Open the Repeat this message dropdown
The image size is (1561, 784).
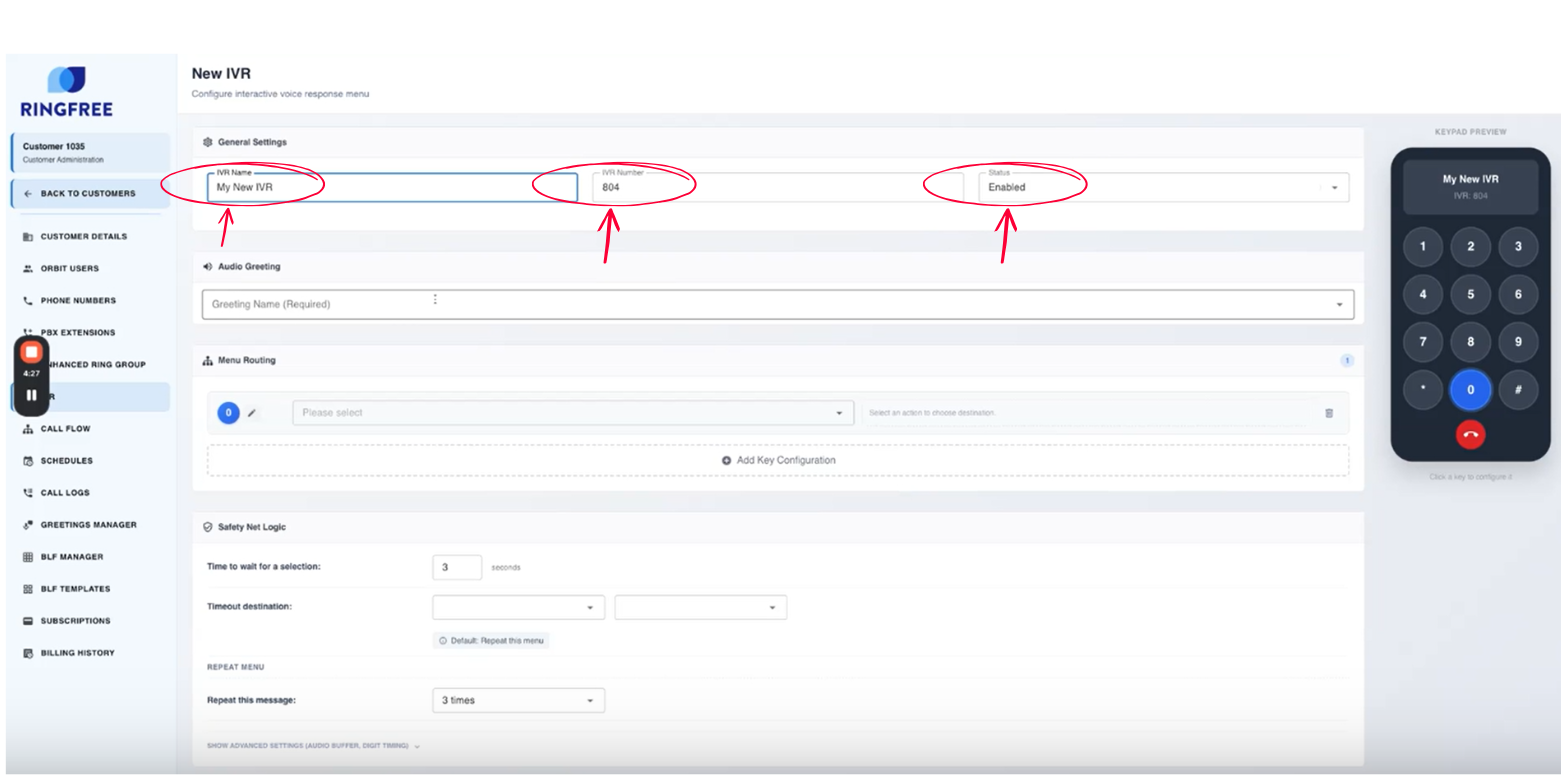pyautogui.click(x=518, y=700)
